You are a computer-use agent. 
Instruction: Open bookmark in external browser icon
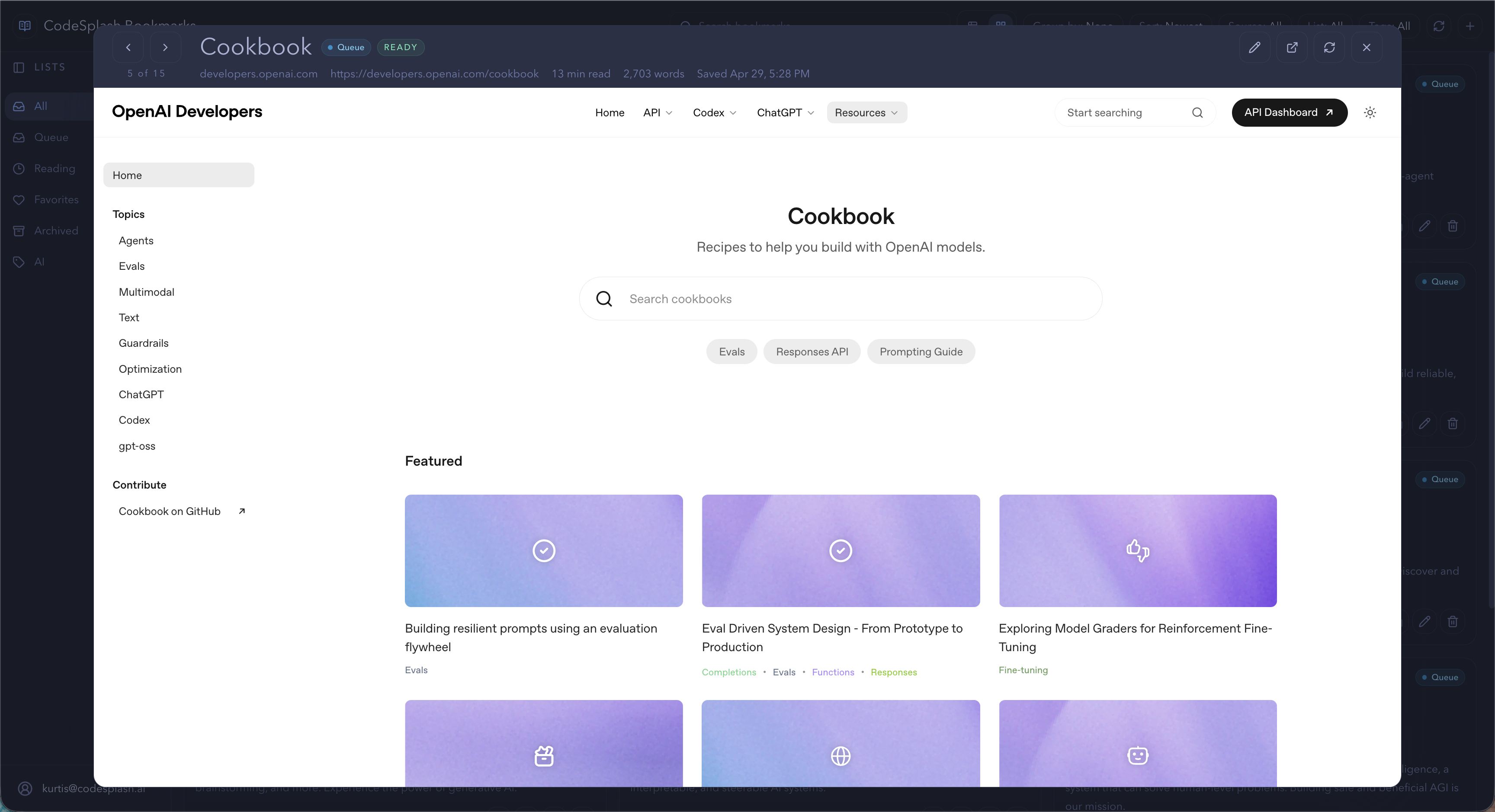point(1292,48)
